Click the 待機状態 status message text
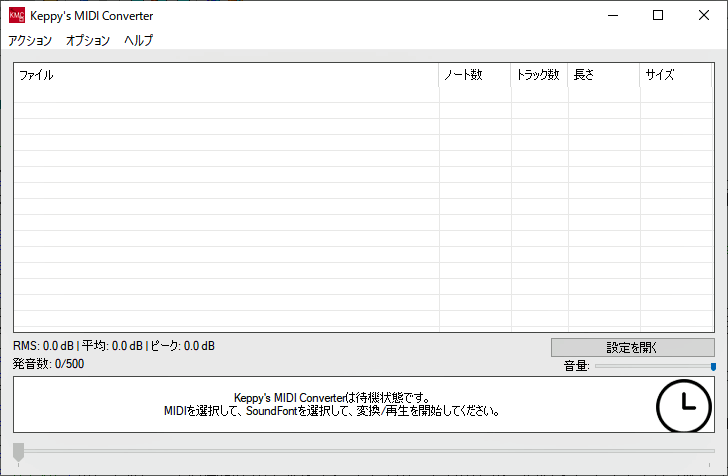 [332, 404]
